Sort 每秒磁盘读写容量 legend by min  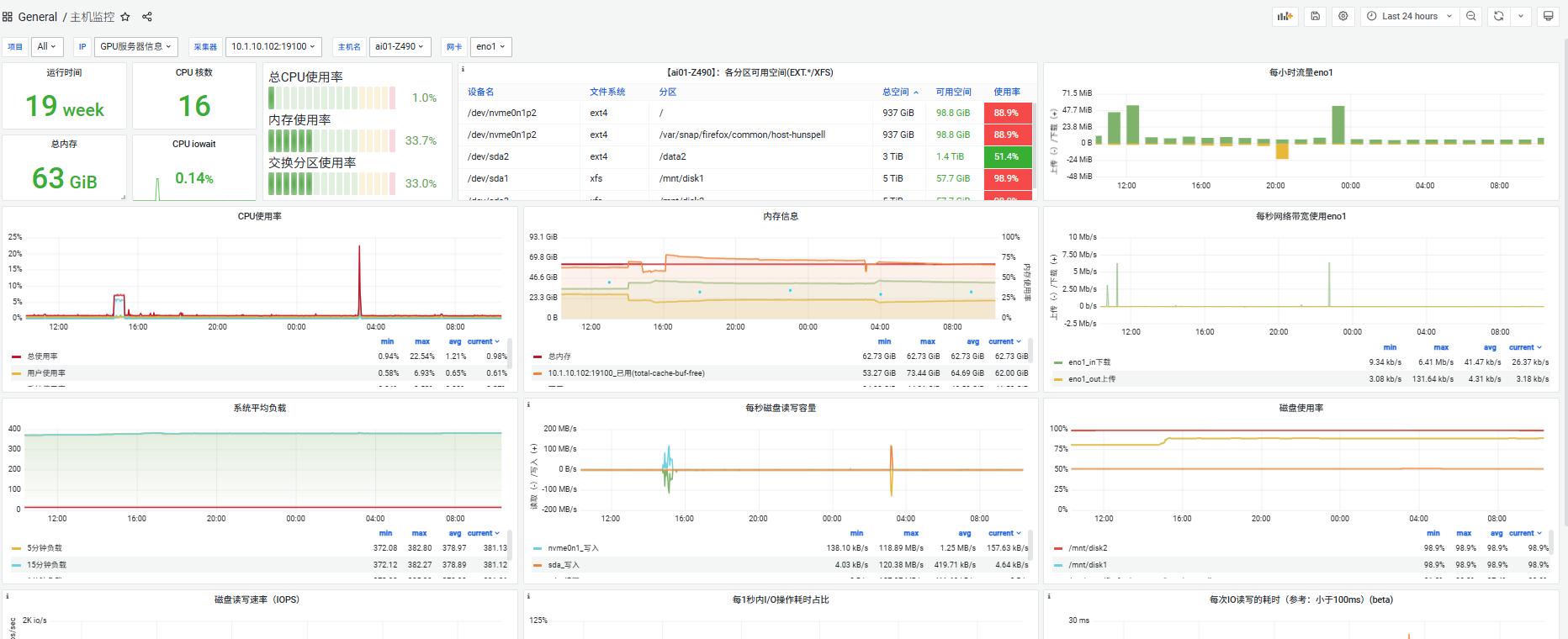coord(856,533)
